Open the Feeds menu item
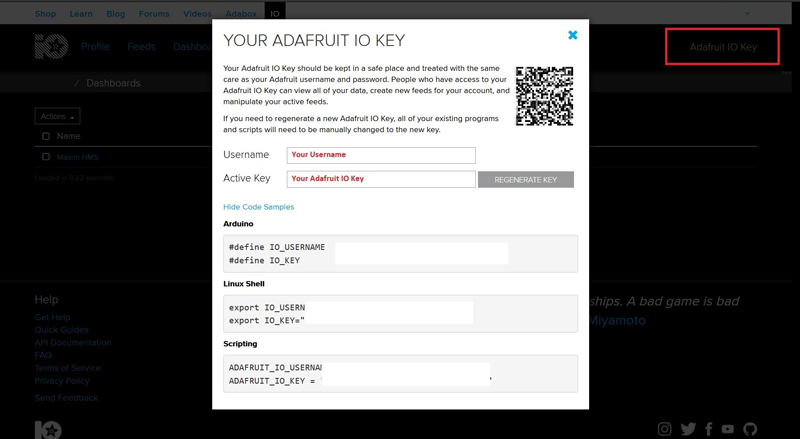The image size is (800, 439). point(141,47)
